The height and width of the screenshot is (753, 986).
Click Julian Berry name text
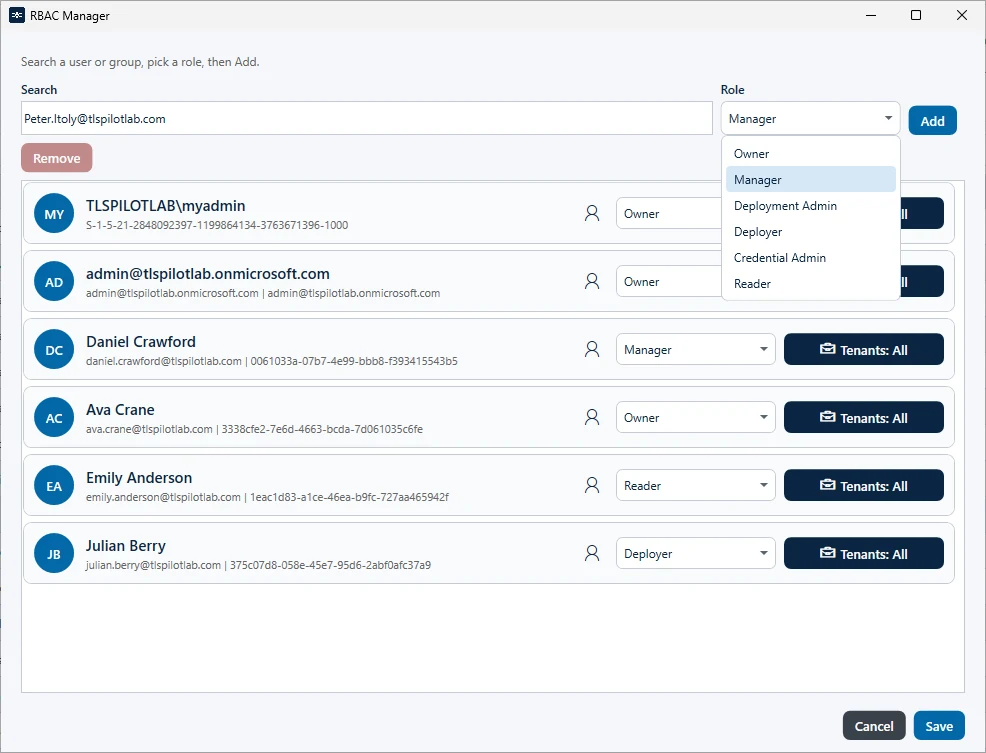[126, 545]
